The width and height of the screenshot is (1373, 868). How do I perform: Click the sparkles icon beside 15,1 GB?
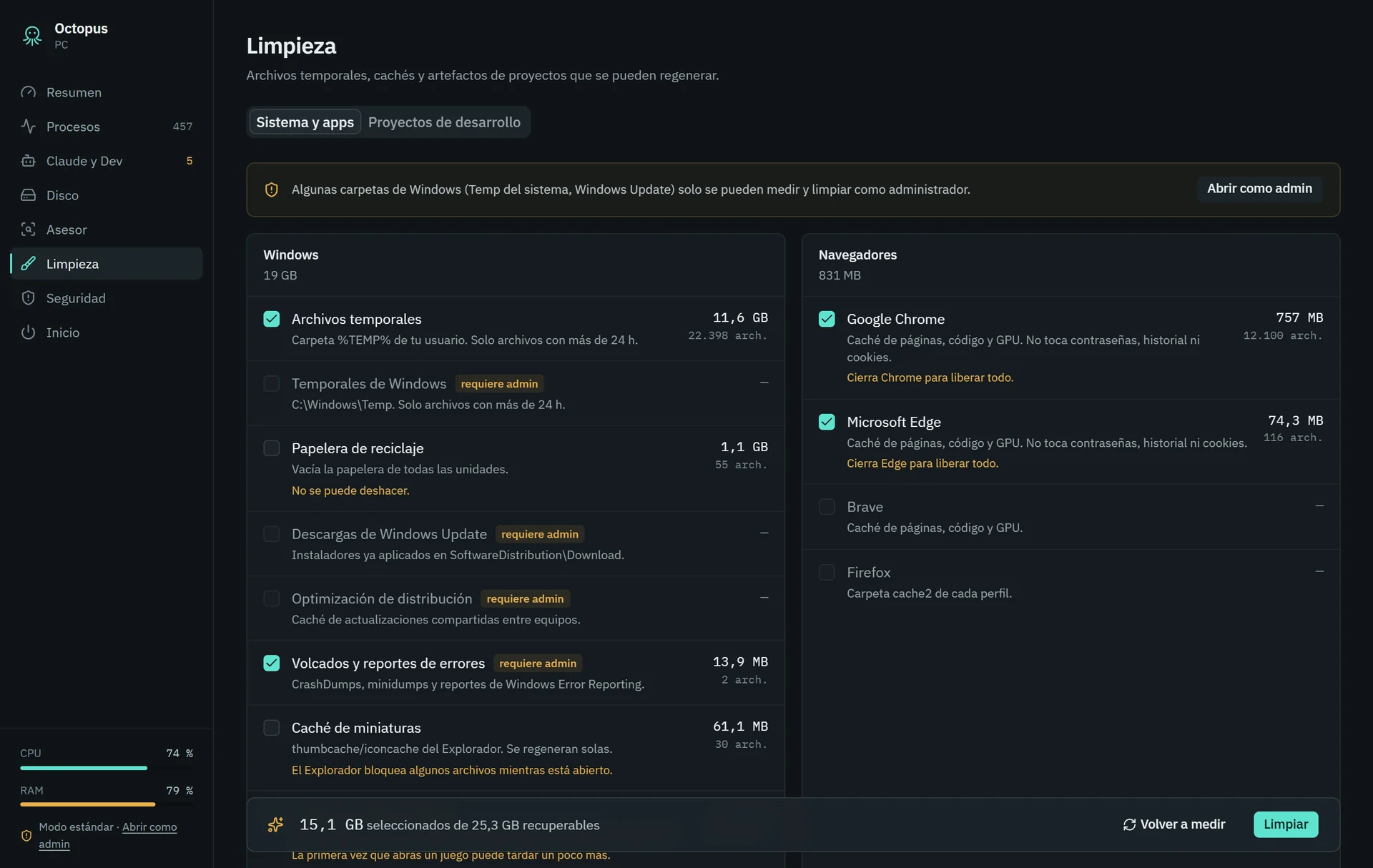click(275, 824)
